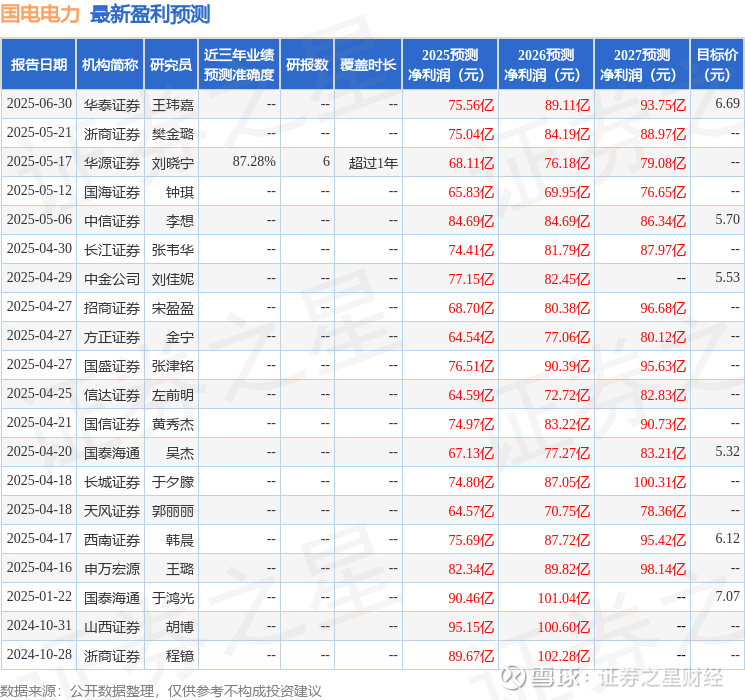Select researcher 张津铭
Viewport: 745px width, 700px height.
coord(173,366)
